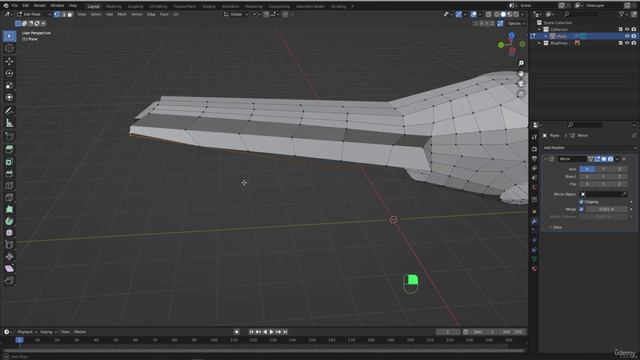This screenshot has height=360, width=640.
Task: Open the Face menu in viewport header
Action: point(164,14)
